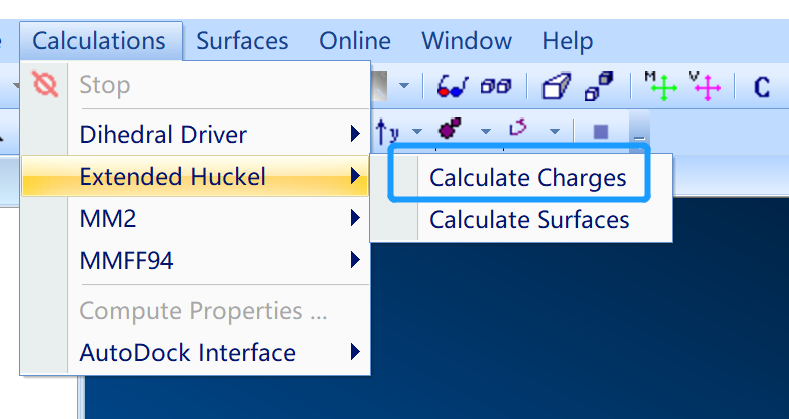
Task: Open the Surfaces menu
Action: [242, 41]
